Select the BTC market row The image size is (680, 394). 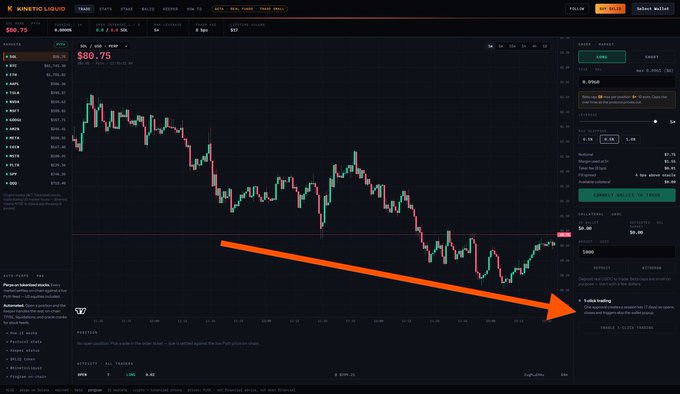[x=36, y=65]
